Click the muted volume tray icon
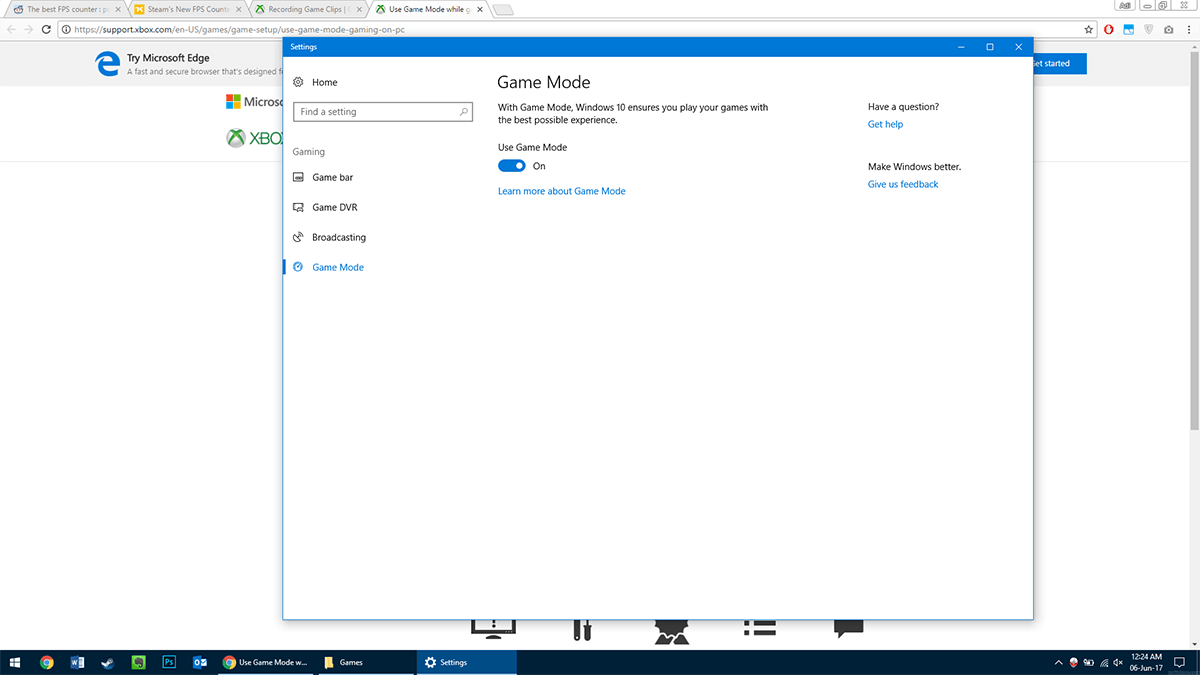The image size is (1200, 675). [x=1120, y=662]
